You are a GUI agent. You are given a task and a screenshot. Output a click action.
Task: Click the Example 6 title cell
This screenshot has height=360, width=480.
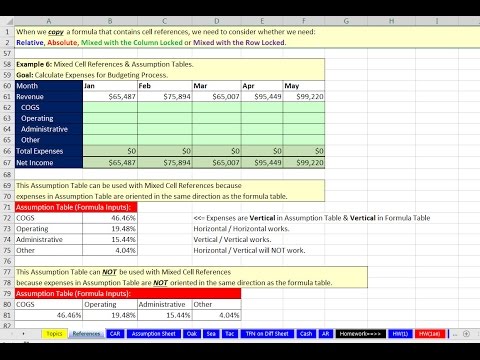(x=170, y=64)
